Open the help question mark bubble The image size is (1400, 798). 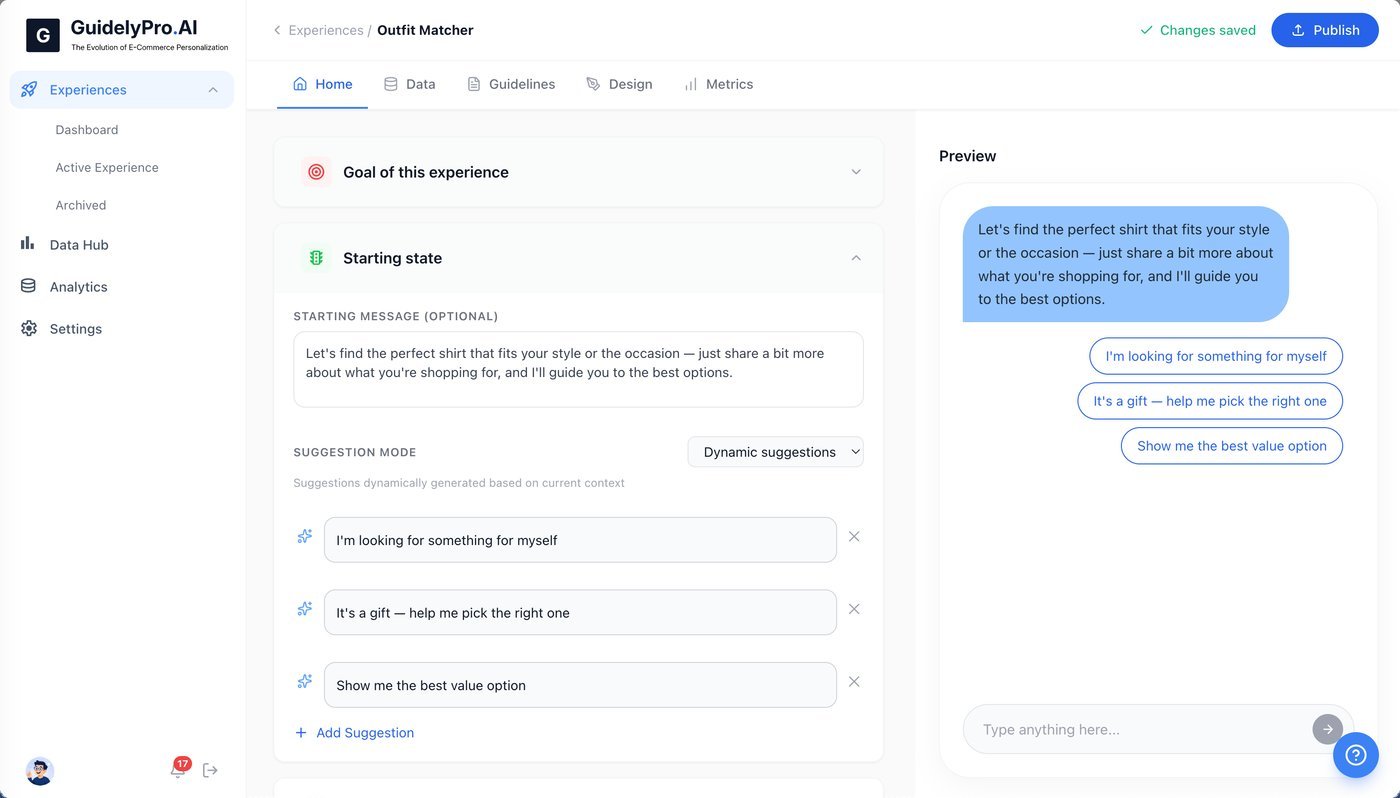click(x=1356, y=754)
